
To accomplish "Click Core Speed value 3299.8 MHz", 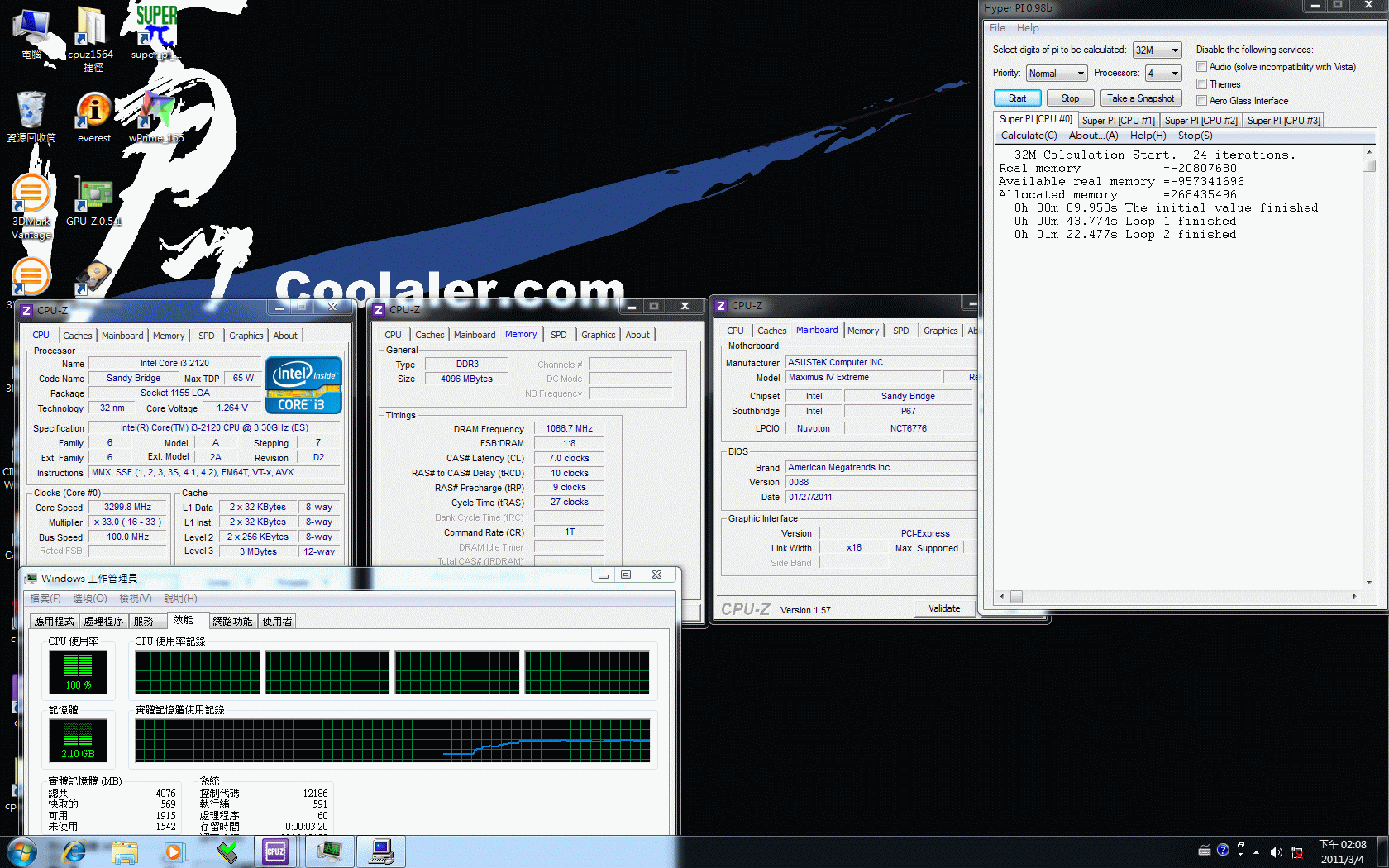I will pyautogui.click(x=127, y=508).
